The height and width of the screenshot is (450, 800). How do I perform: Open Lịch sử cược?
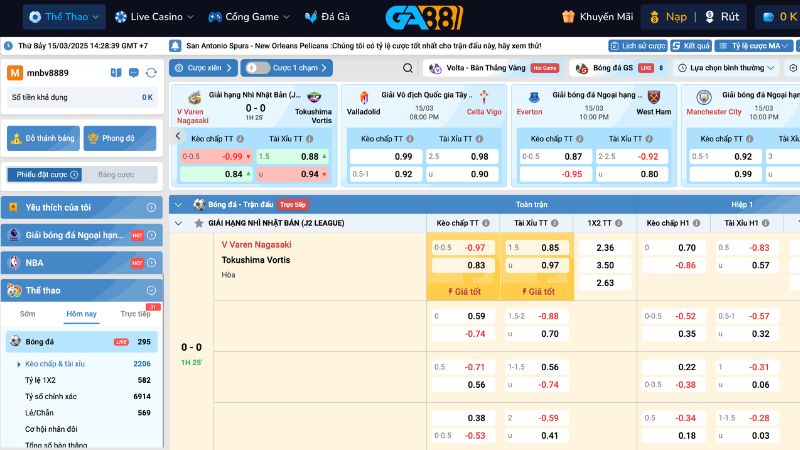pyautogui.click(x=638, y=46)
